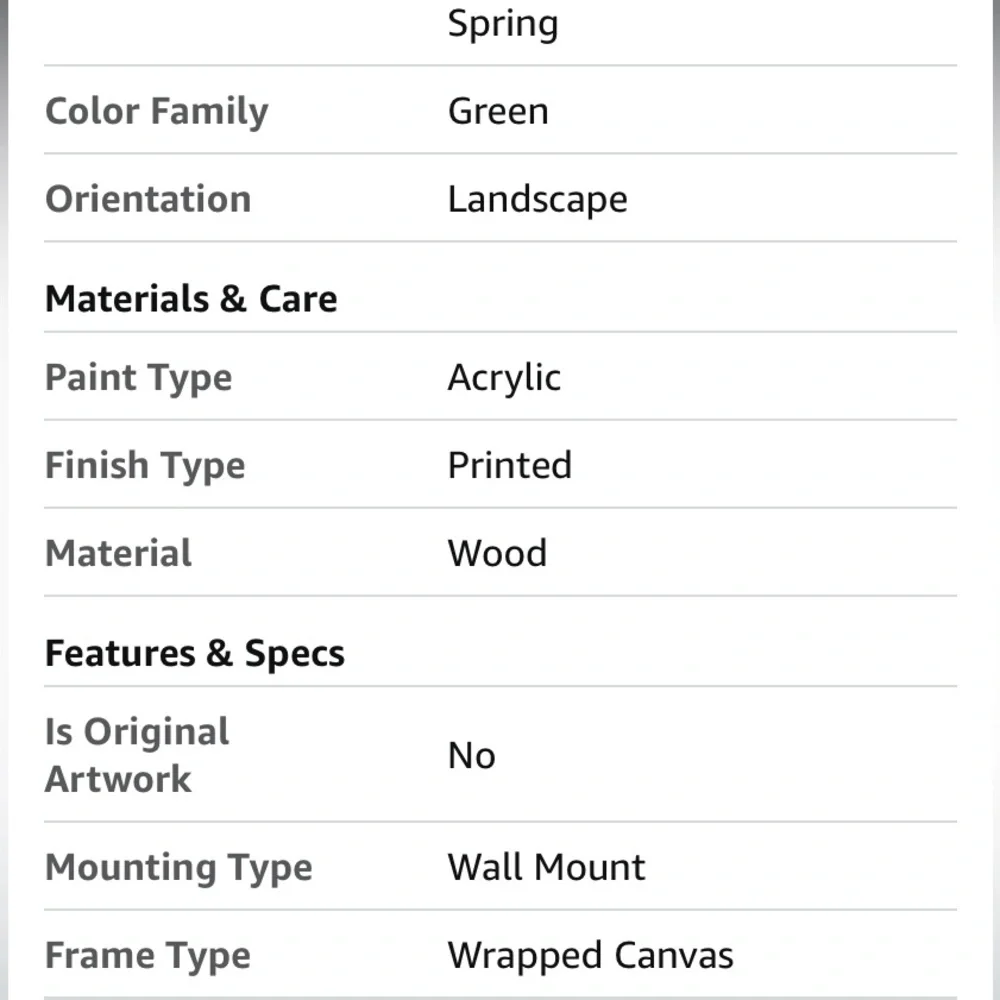Select the Orientation label

(148, 199)
